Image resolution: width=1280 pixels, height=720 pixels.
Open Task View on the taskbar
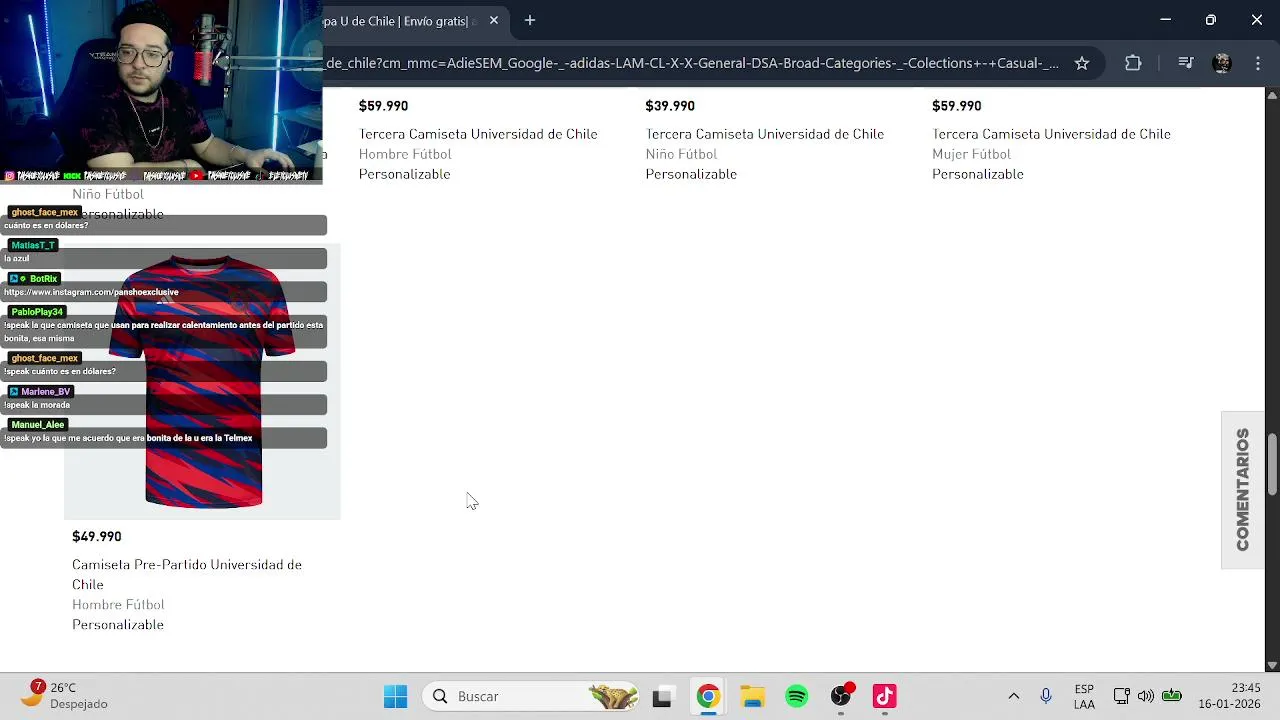[x=662, y=697]
